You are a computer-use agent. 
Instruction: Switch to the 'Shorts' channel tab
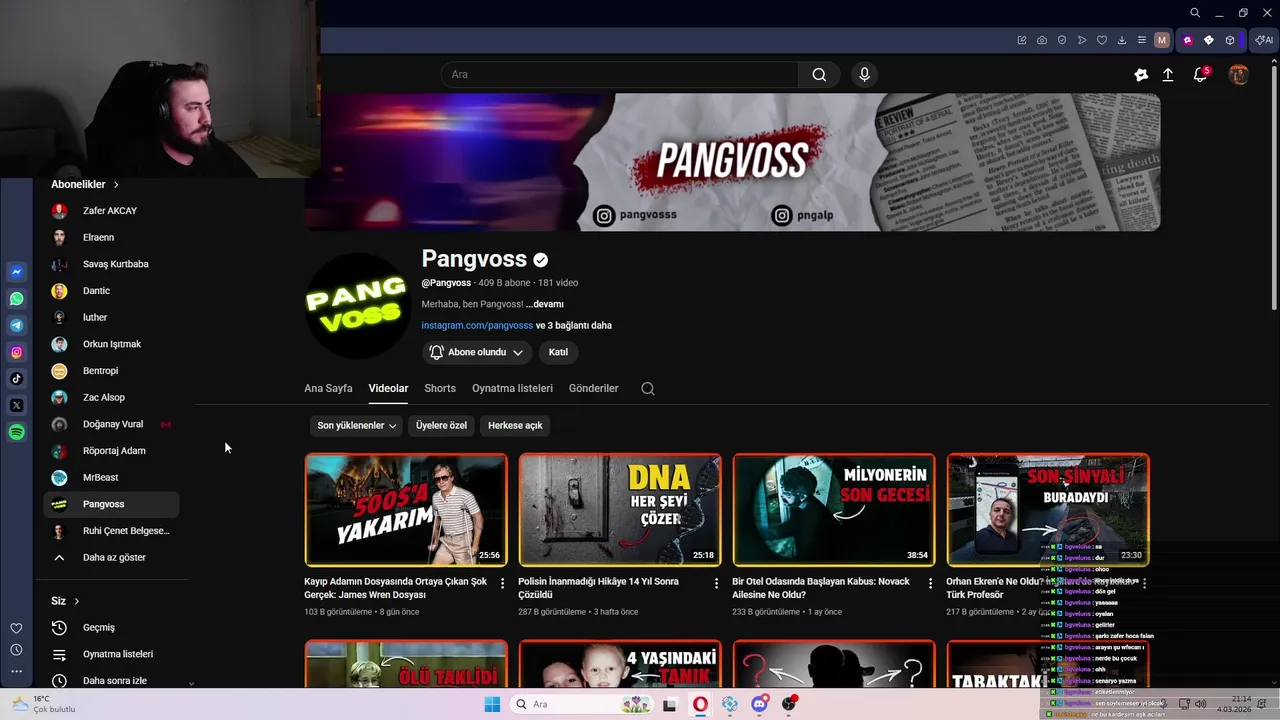[440, 388]
